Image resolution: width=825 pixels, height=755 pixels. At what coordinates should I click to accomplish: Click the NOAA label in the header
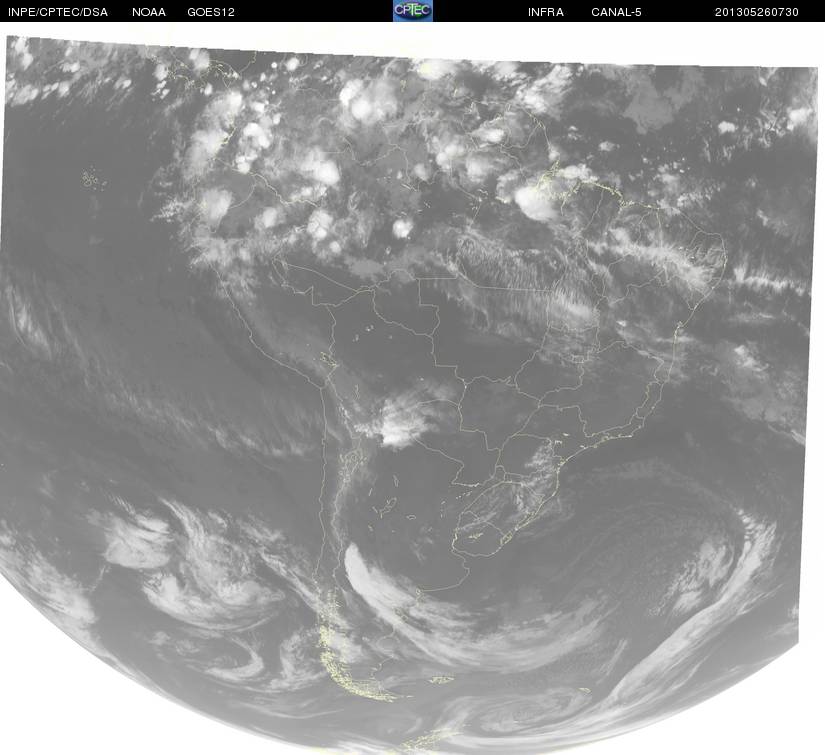[x=149, y=12]
